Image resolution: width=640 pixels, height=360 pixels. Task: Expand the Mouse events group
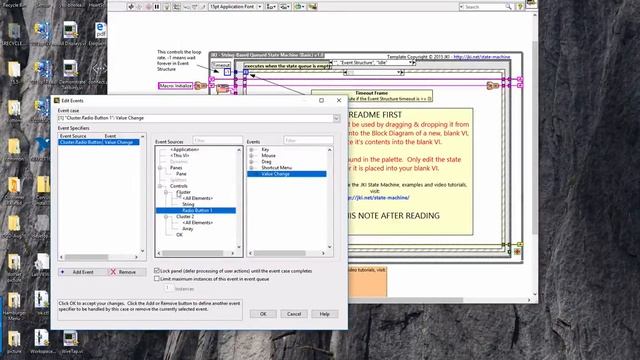coord(251,156)
